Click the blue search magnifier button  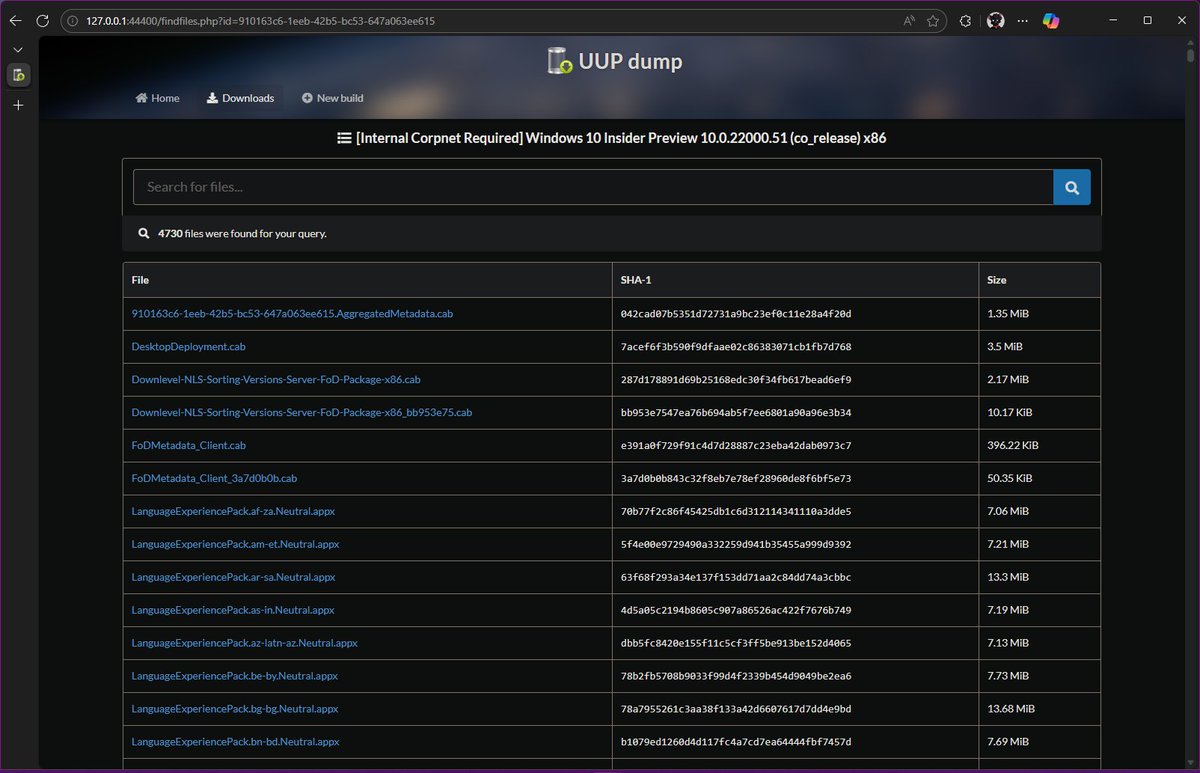point(1071,187)
